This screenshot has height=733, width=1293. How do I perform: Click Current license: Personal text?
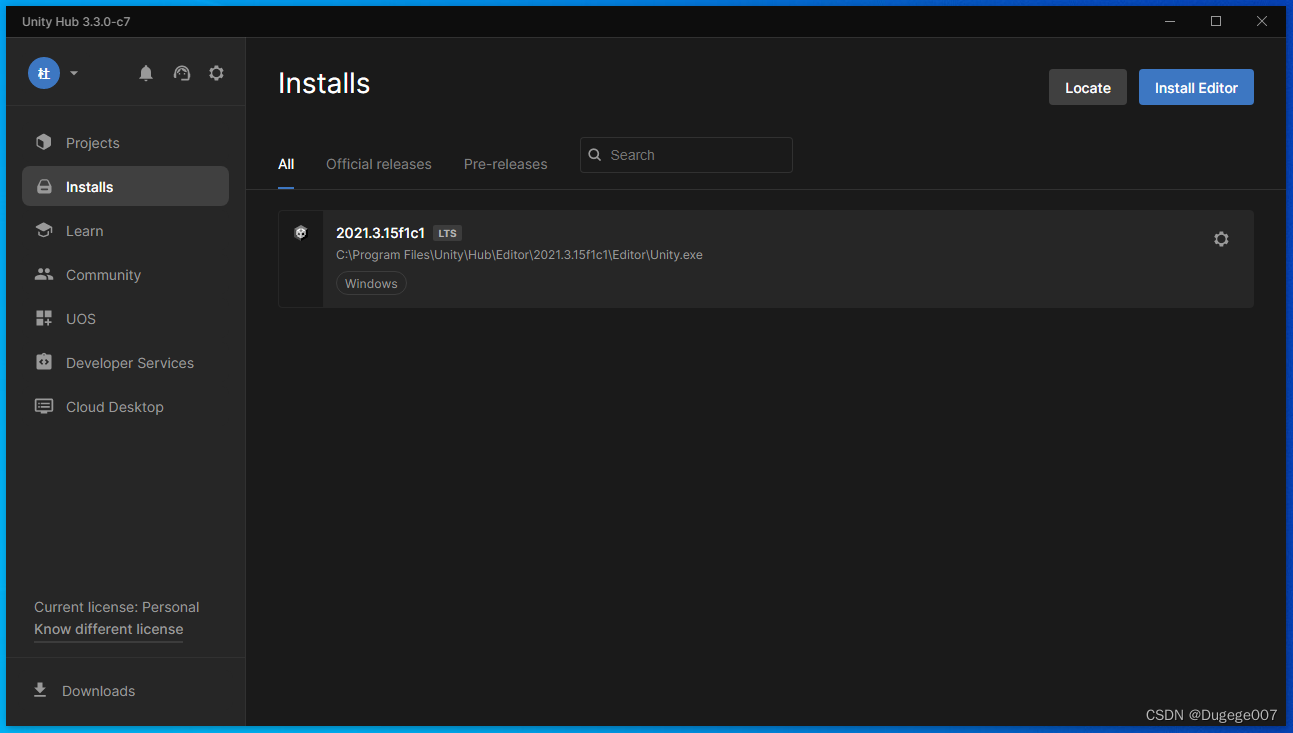pyautogui.click(x=116, y=607)
